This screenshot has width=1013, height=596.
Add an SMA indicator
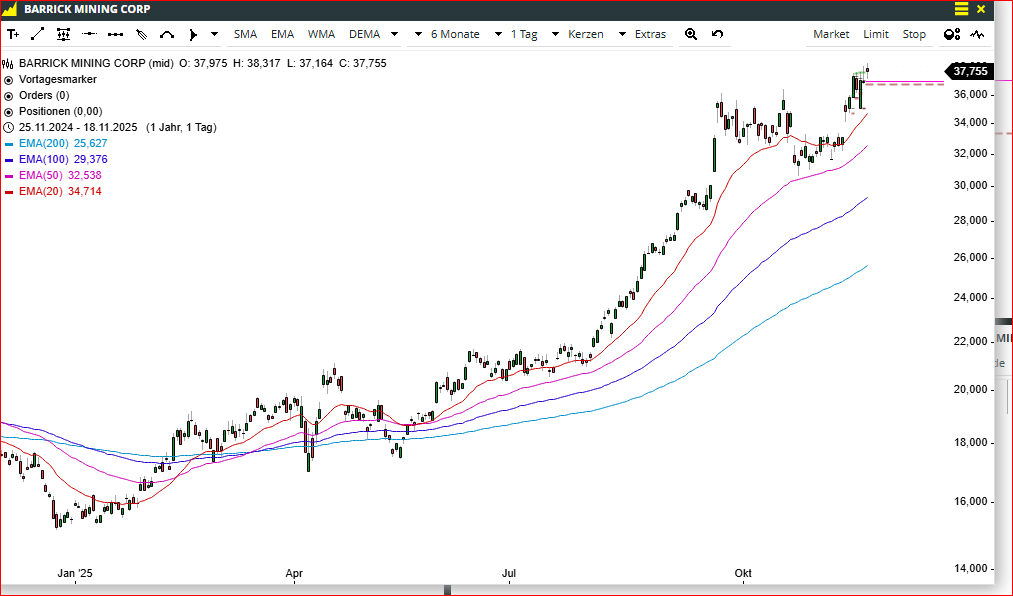click(x=245, y=34)
